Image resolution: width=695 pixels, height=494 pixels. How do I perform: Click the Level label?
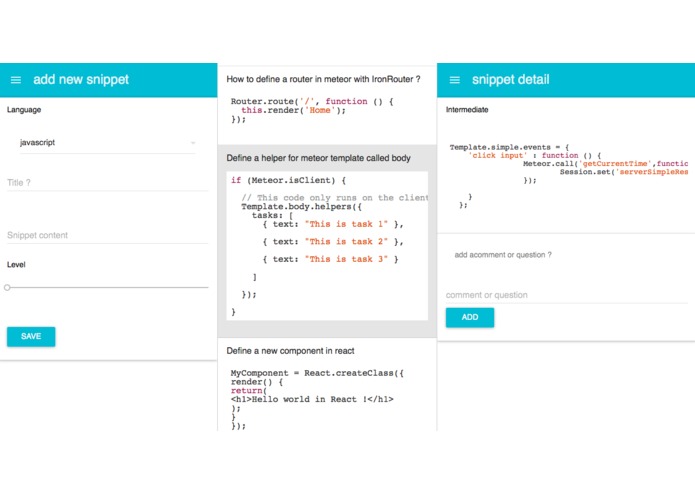click(x=16, y=265)
